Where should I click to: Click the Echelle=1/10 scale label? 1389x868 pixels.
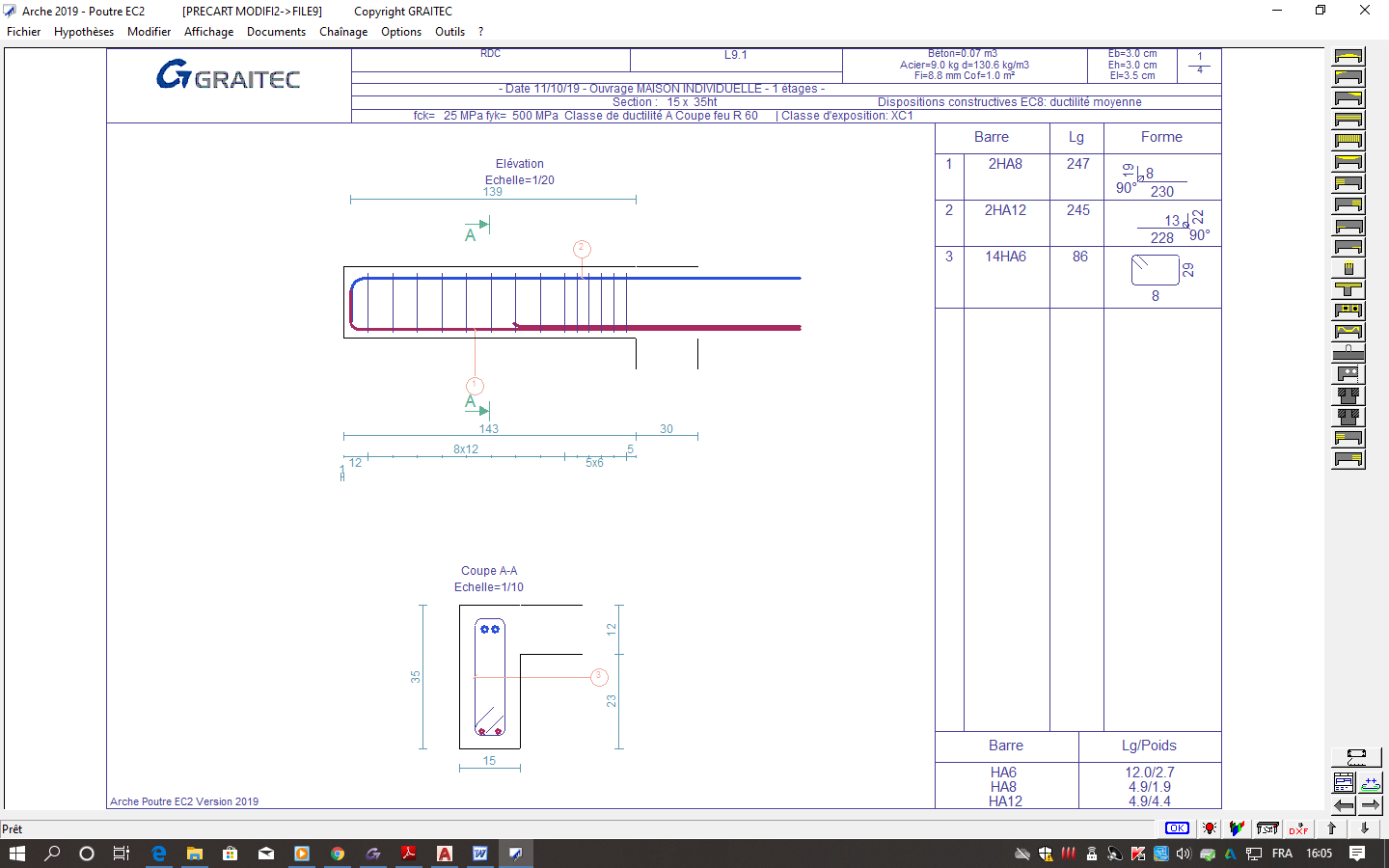click(489, 587)
